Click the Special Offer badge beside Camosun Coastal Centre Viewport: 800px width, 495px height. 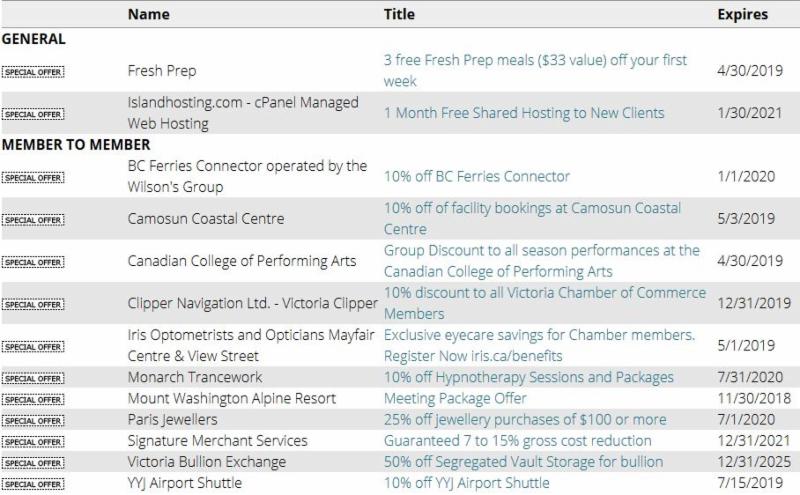(31, 219)
